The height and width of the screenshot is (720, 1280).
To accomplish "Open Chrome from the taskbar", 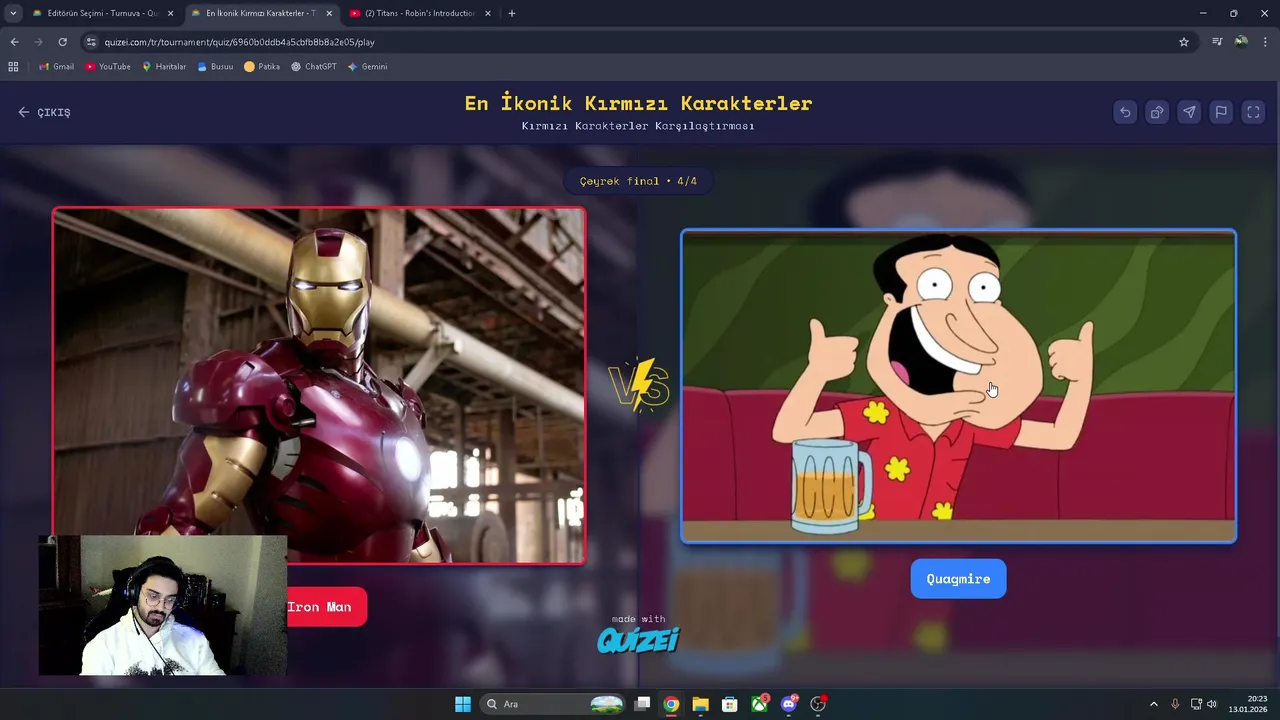I will tap(671, 704).
